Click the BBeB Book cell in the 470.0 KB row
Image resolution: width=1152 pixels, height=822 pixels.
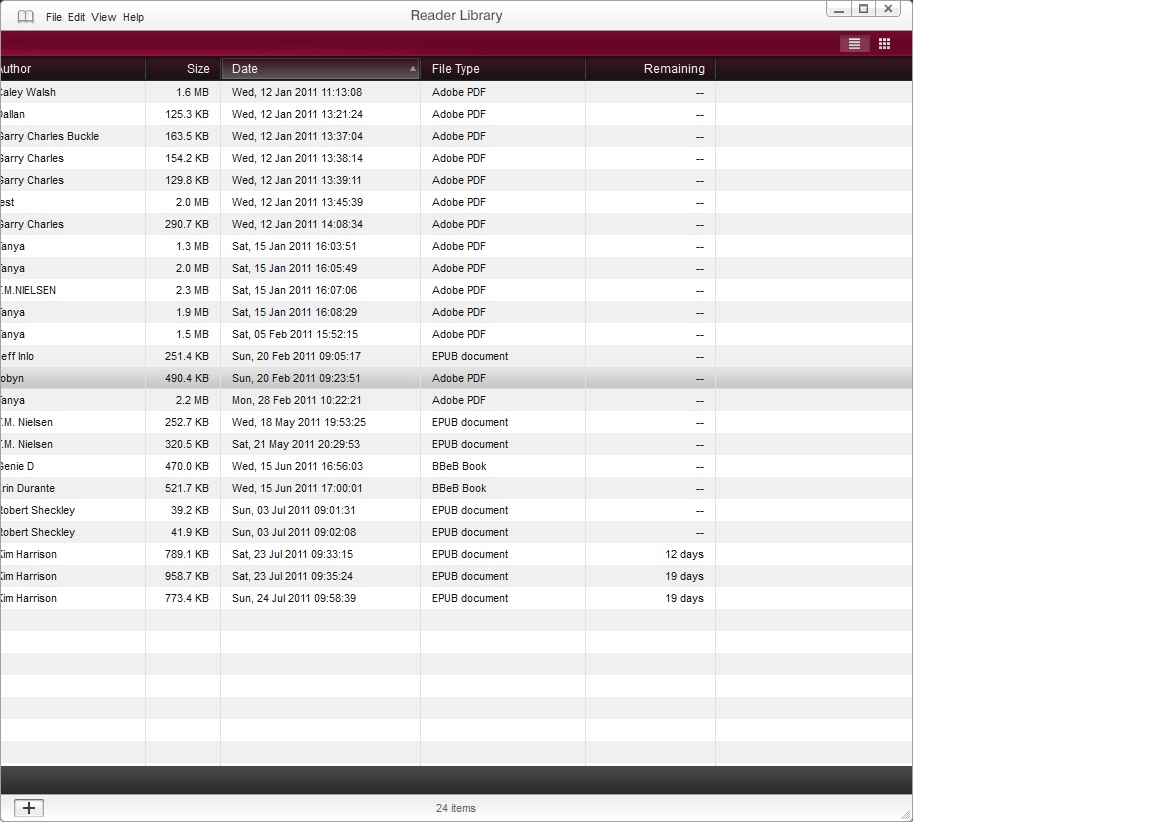point(459,467)
